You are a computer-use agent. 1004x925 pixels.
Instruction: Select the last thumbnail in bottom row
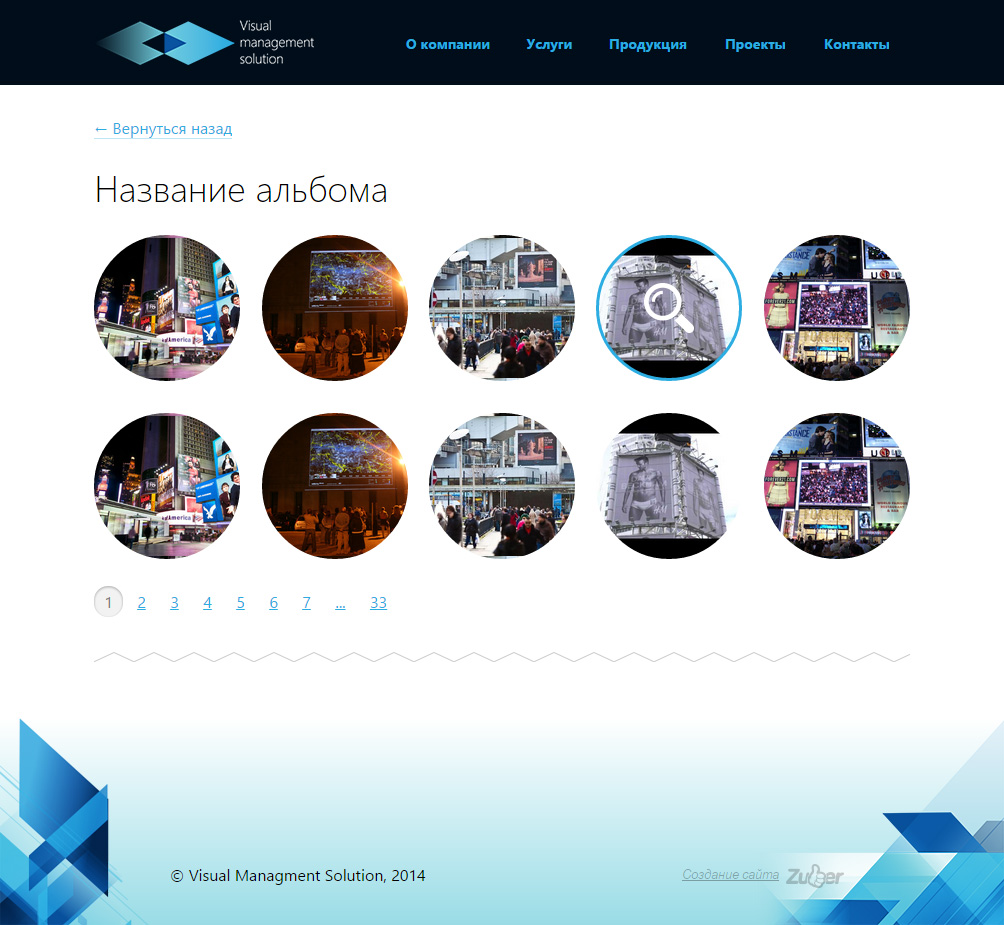837,486
